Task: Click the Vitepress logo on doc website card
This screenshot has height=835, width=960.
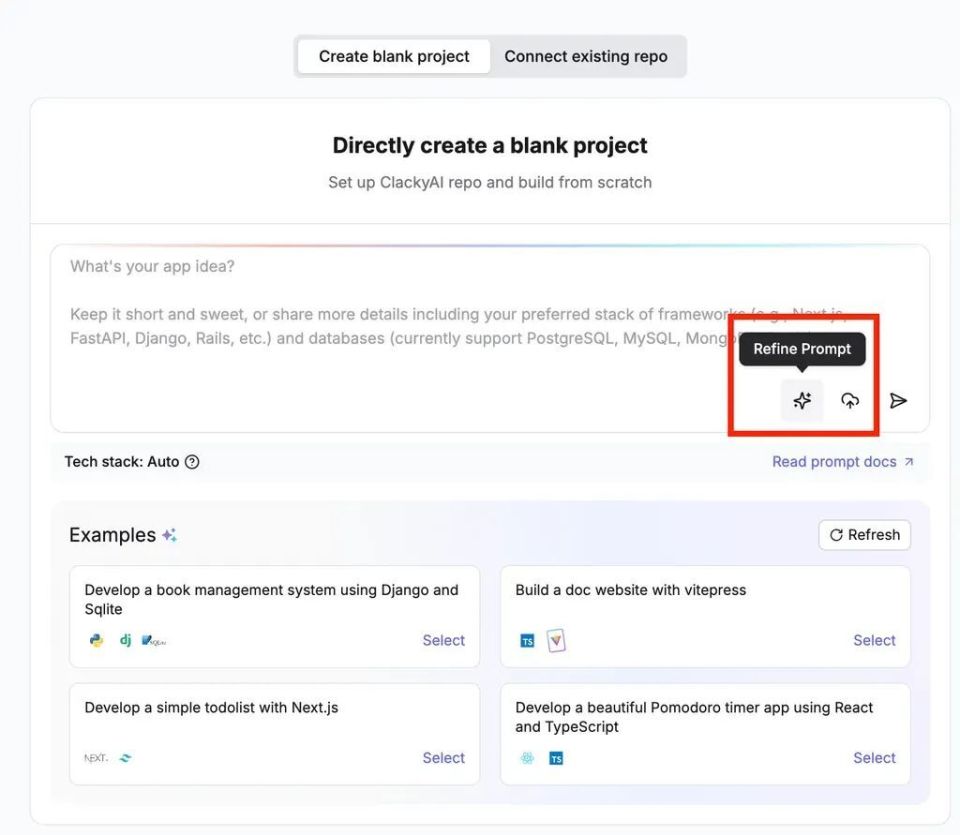Action: [556, 639]
